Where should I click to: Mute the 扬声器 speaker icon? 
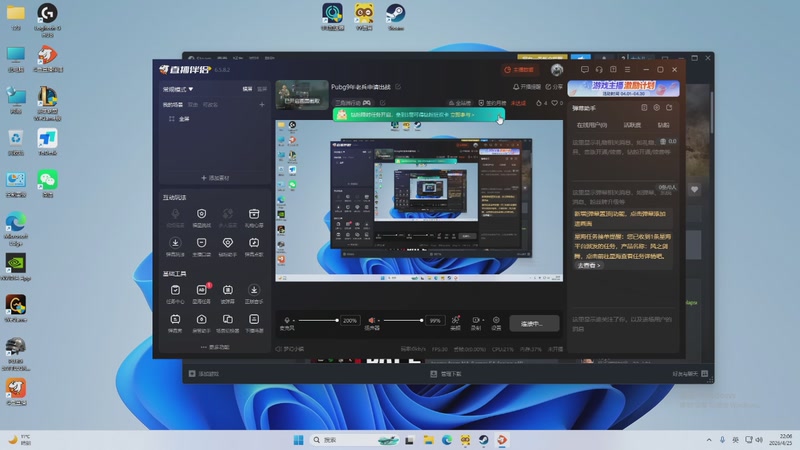coord(371,320)
